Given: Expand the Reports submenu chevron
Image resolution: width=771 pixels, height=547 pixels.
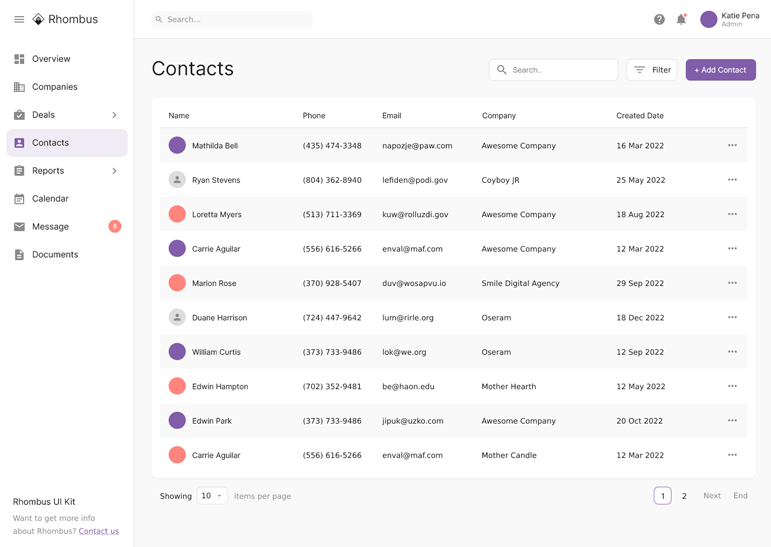Looking at the screenshot, I should (x=114, y=171).
